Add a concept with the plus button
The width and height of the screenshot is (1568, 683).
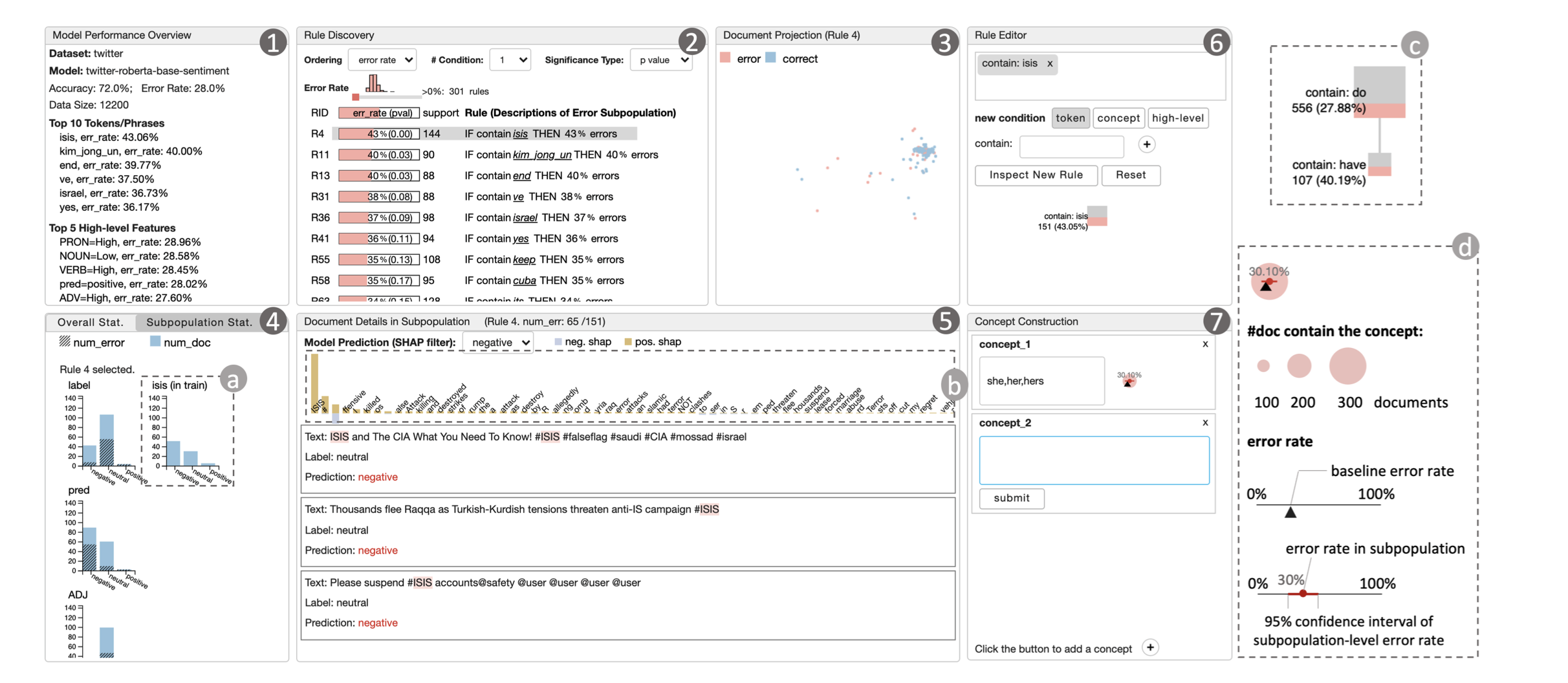pyautogui.click(x=1150, y=647)
